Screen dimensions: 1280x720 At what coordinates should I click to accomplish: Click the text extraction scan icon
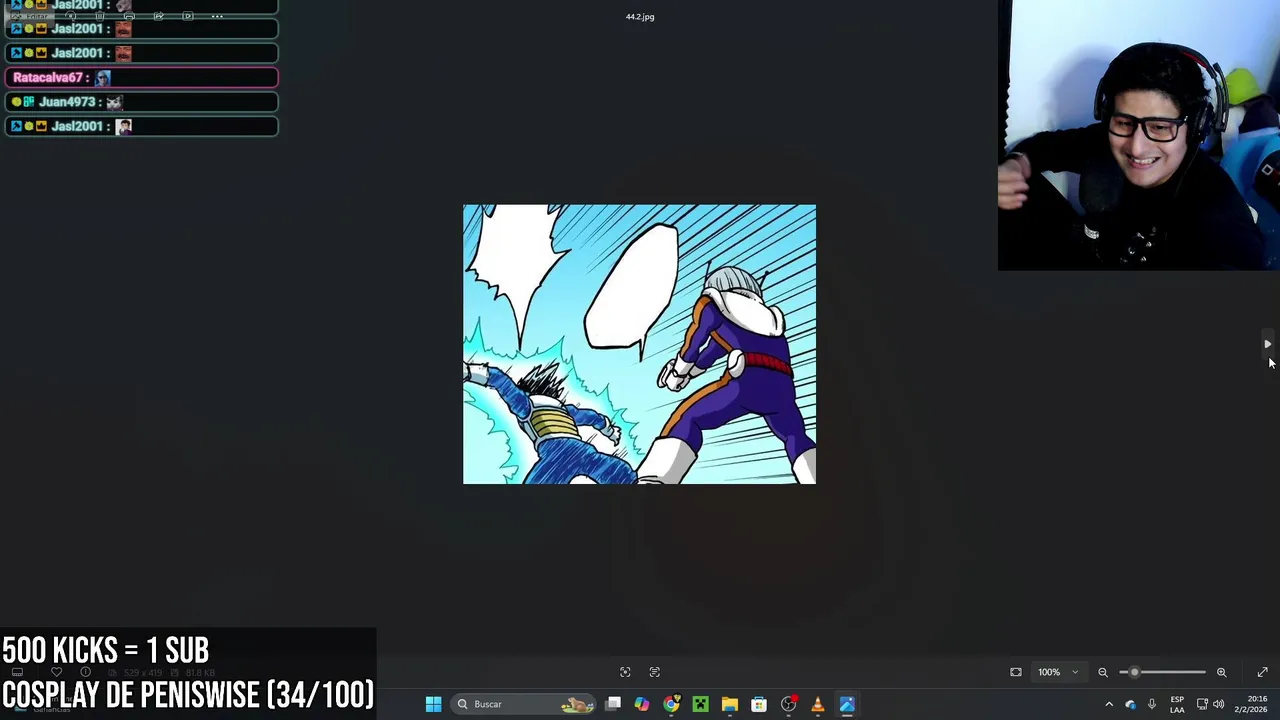[655, 672]
